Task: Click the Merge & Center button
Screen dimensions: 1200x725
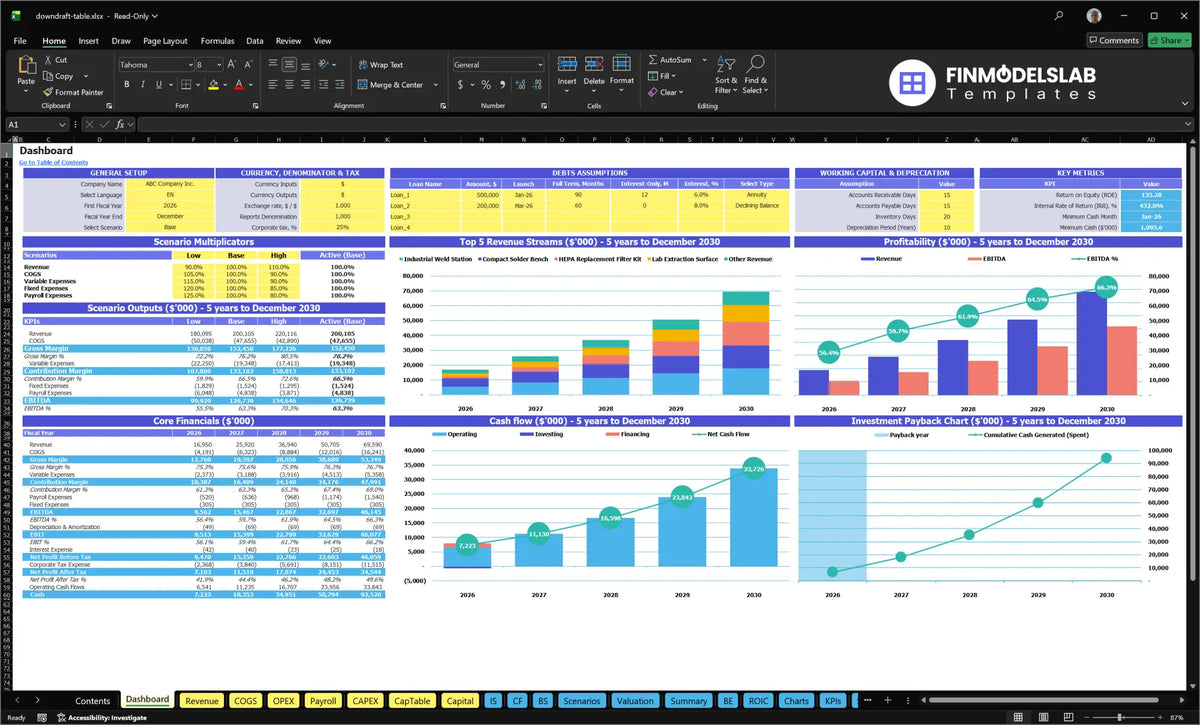Action: click(x=390, y=85)
